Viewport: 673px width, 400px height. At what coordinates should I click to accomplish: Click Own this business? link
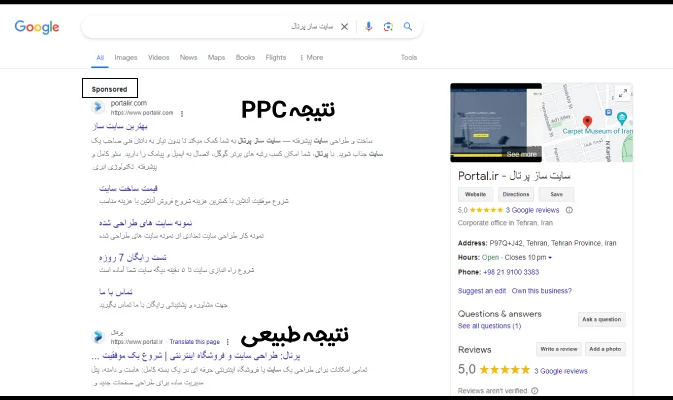542,291
